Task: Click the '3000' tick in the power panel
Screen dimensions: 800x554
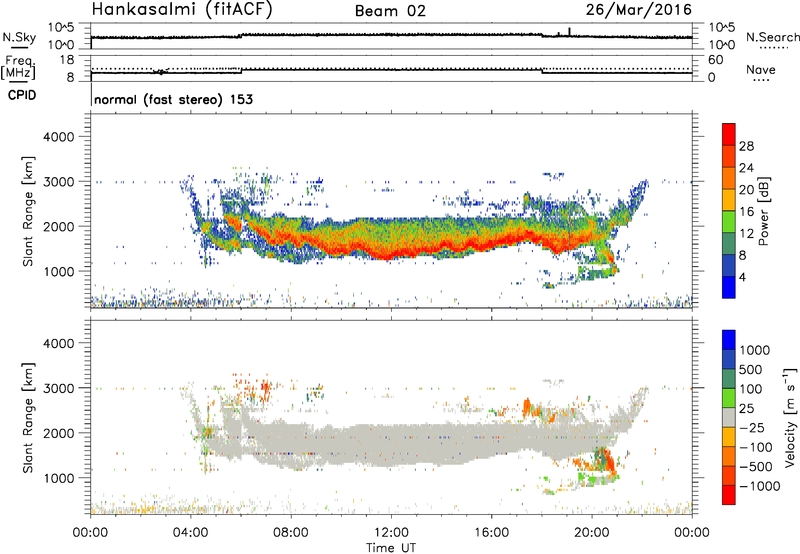Action: pos(58,182)
